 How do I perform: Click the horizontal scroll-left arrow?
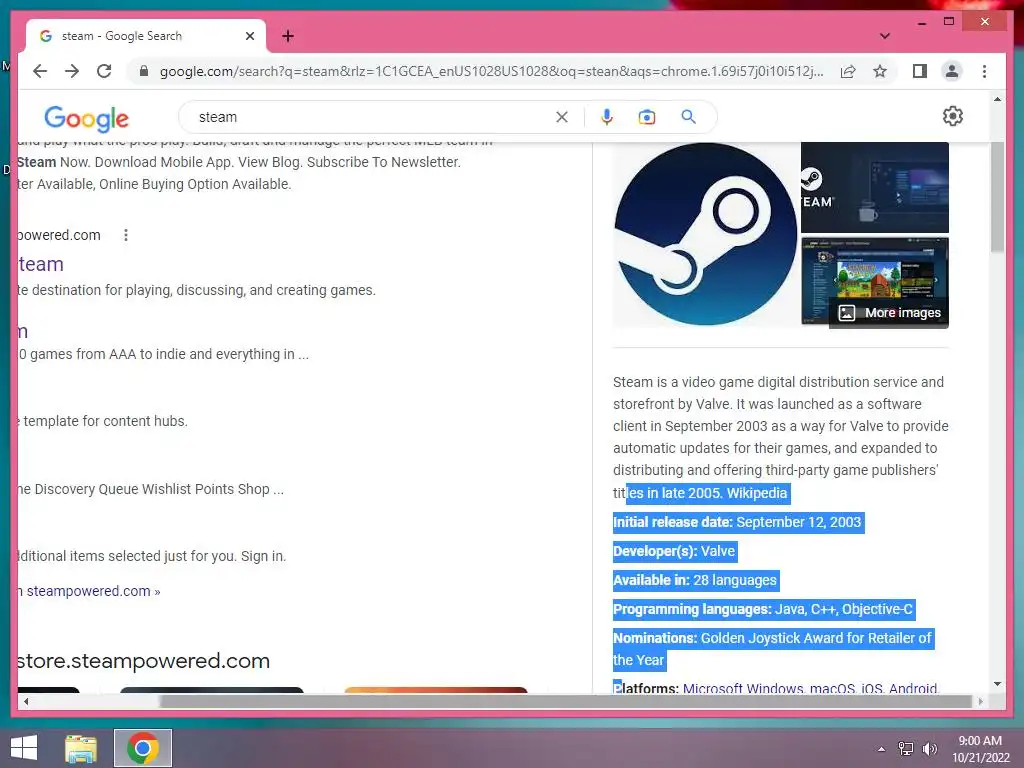pos(26,701)
